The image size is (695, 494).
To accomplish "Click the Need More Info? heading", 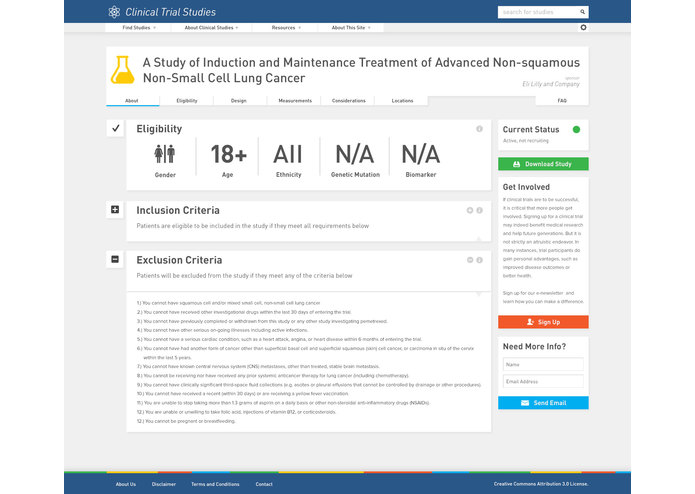I will tap(534, 346).
